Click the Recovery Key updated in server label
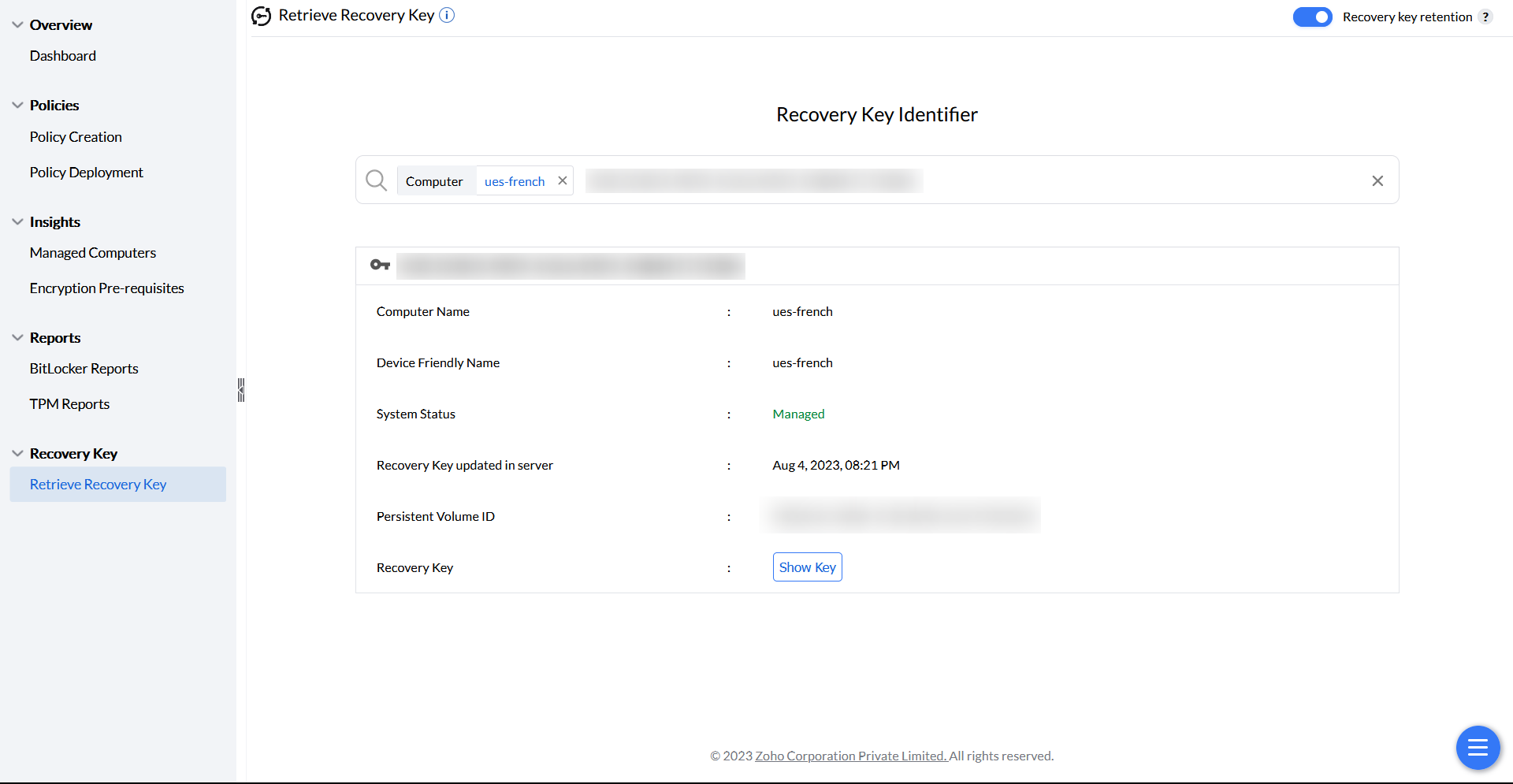 point(465,466)
